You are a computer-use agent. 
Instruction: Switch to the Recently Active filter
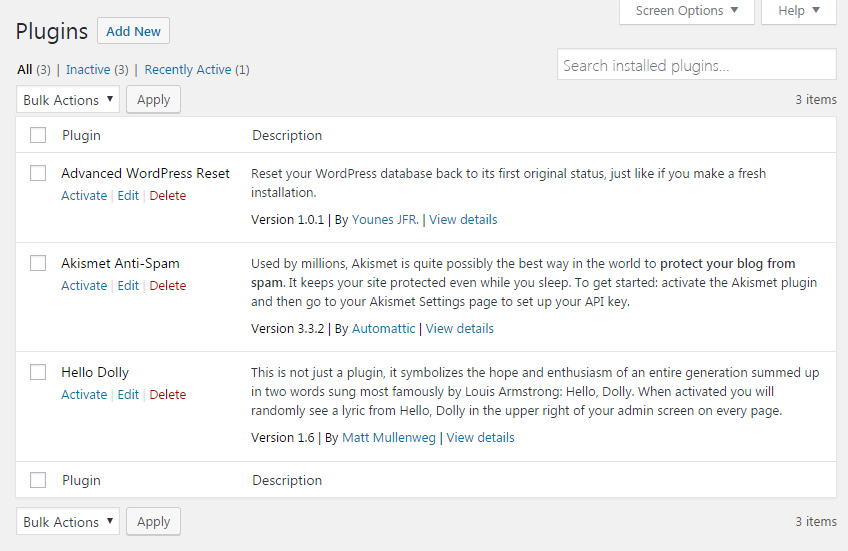[188, 70]
